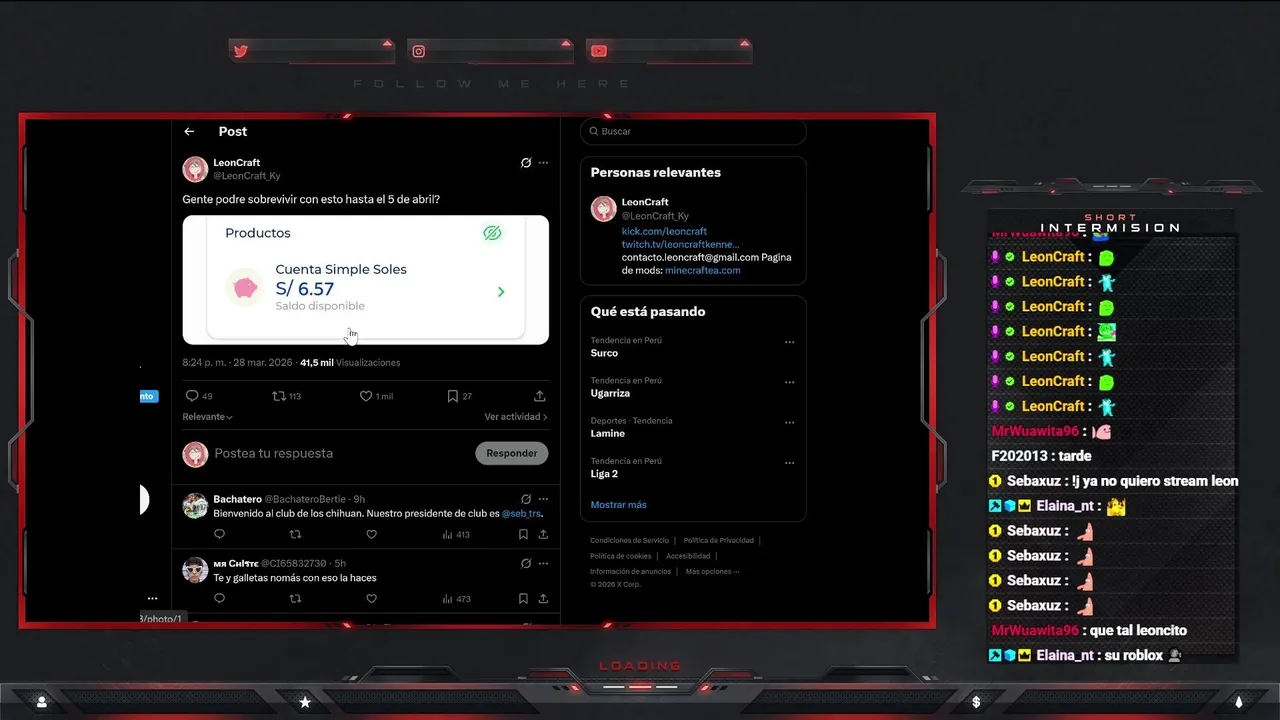This screenshot has height=720, width=1280.
Task: Open the three-dot menu for Ugarriza trend
Action: (x=789, y=382)
